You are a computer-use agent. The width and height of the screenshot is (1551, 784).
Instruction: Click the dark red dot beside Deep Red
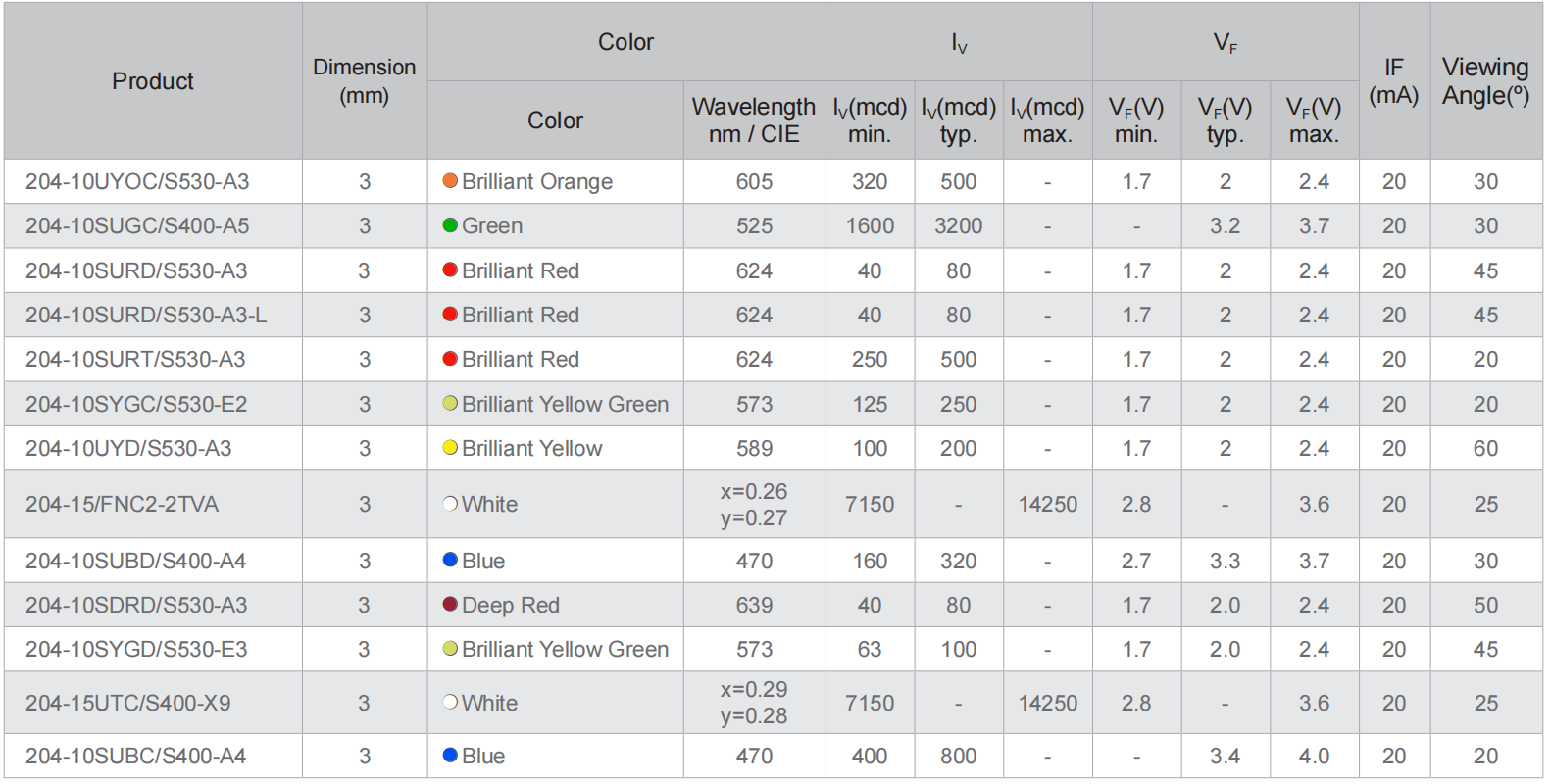click(450, 605)
